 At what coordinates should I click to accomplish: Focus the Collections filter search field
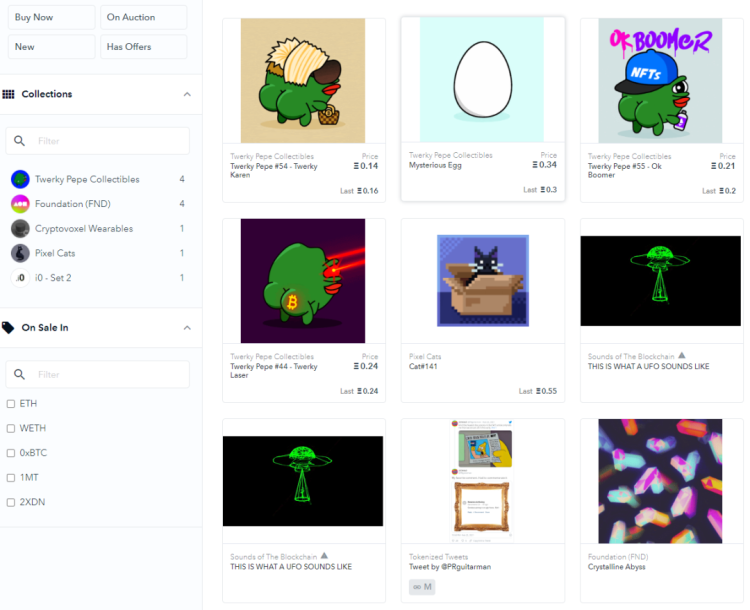click(98, 141)
